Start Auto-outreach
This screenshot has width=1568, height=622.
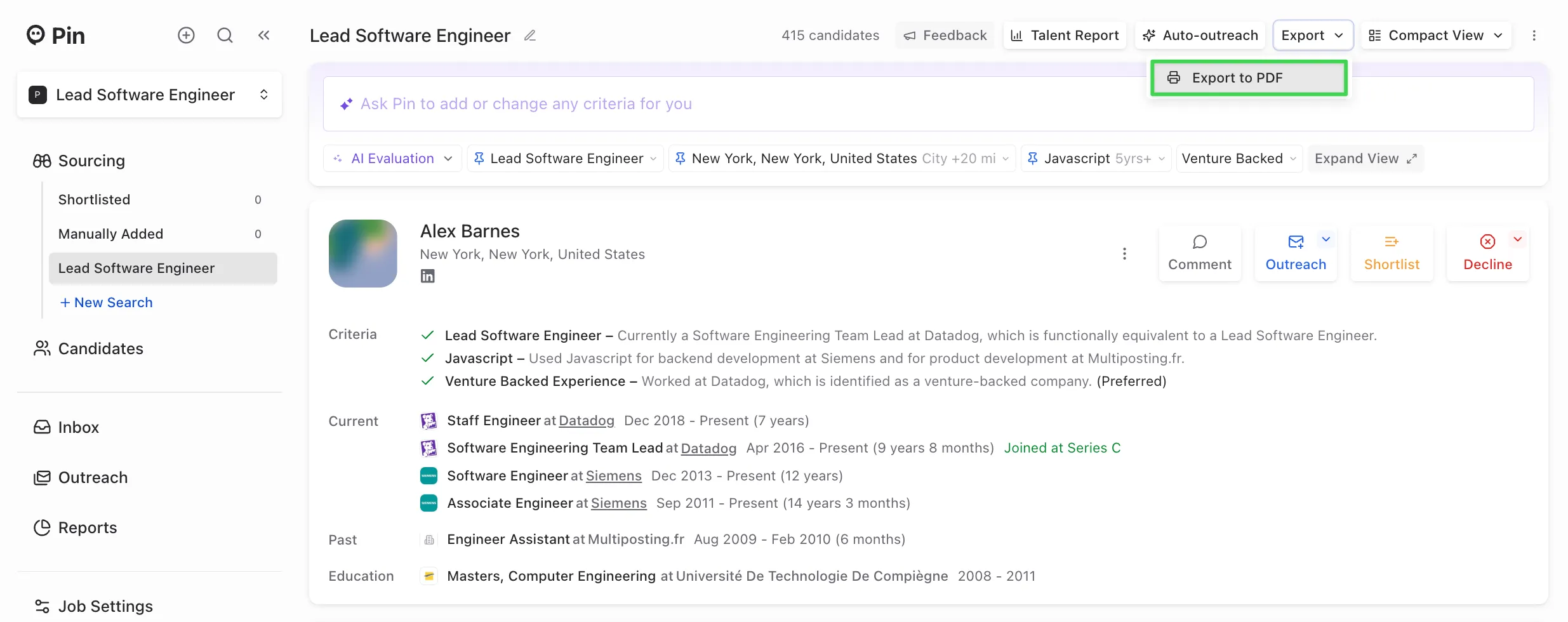point(1200,36)
